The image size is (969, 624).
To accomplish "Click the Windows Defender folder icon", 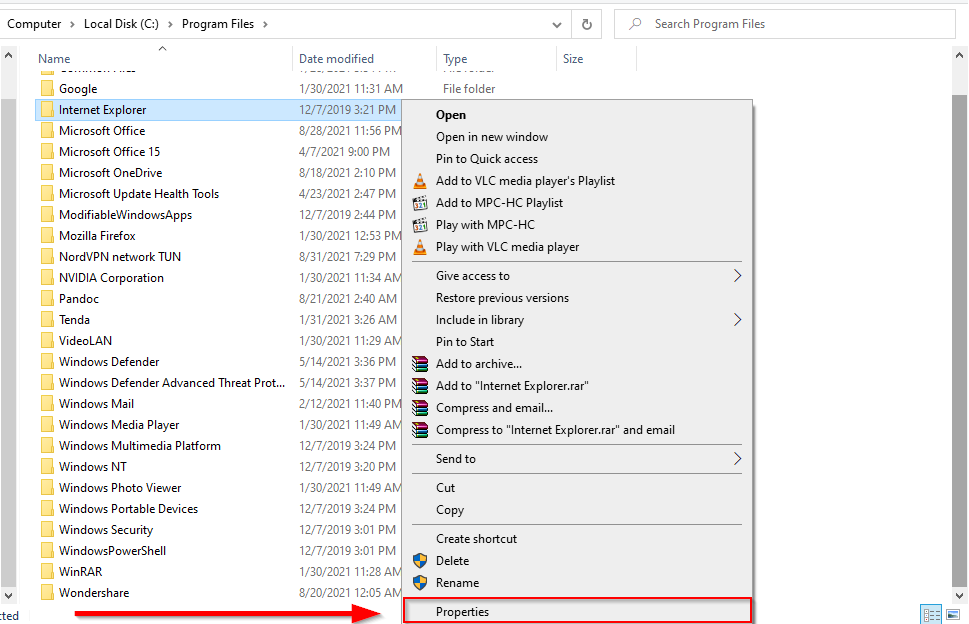I will click(x=47, y=362).
